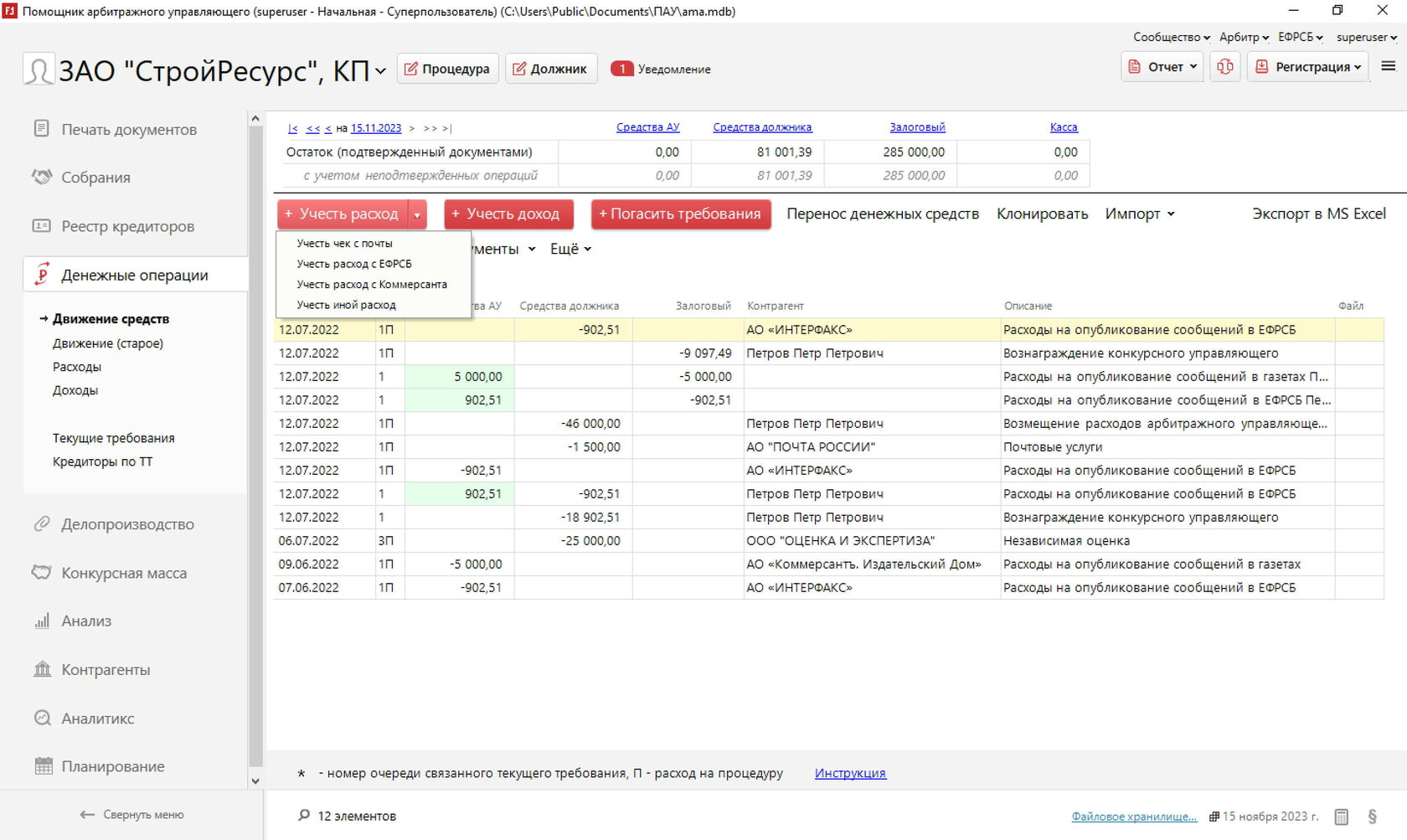Open the Импорт dropdown
Viewport: 1407px width, 840px height.
coord(1140,214)
